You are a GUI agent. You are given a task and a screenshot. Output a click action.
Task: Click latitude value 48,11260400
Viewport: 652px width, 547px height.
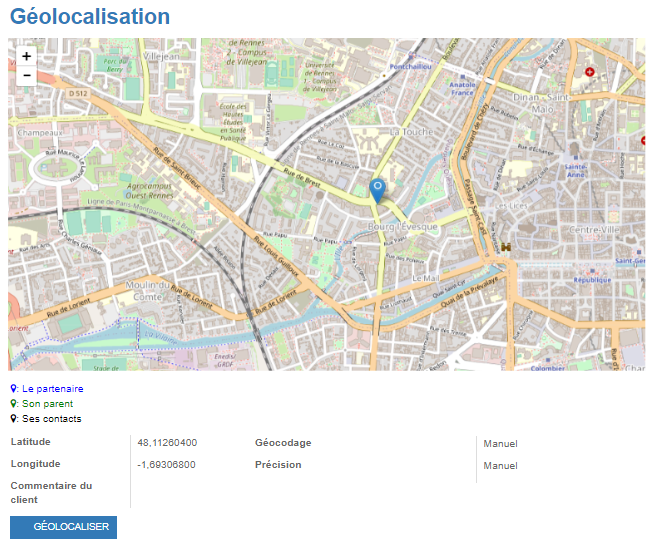pos(167,443)
